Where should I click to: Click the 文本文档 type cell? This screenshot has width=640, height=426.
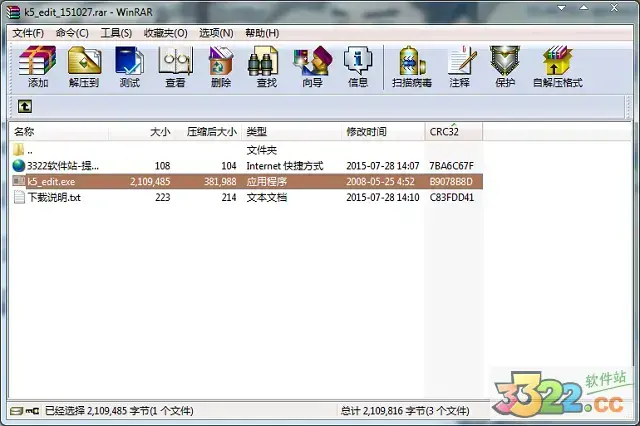pyautogui.click(x=267, y=197)
